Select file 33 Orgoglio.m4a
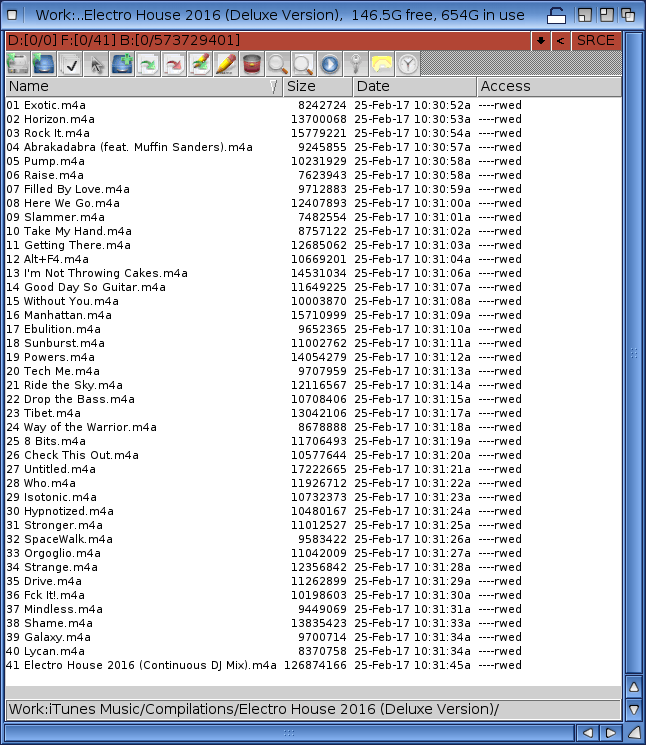 [54, 553]
